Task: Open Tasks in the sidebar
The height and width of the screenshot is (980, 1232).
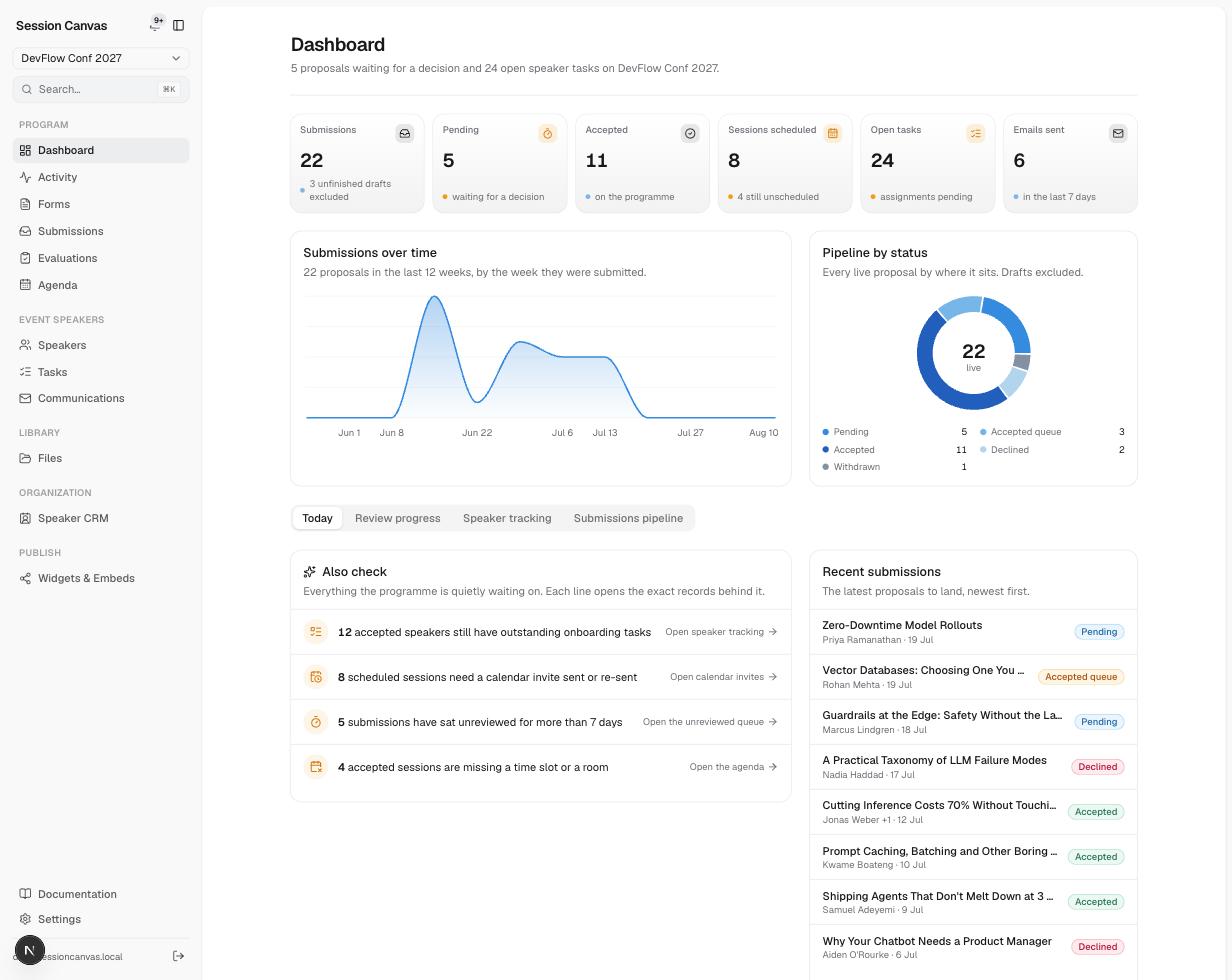Action: (x=101, y=372)
